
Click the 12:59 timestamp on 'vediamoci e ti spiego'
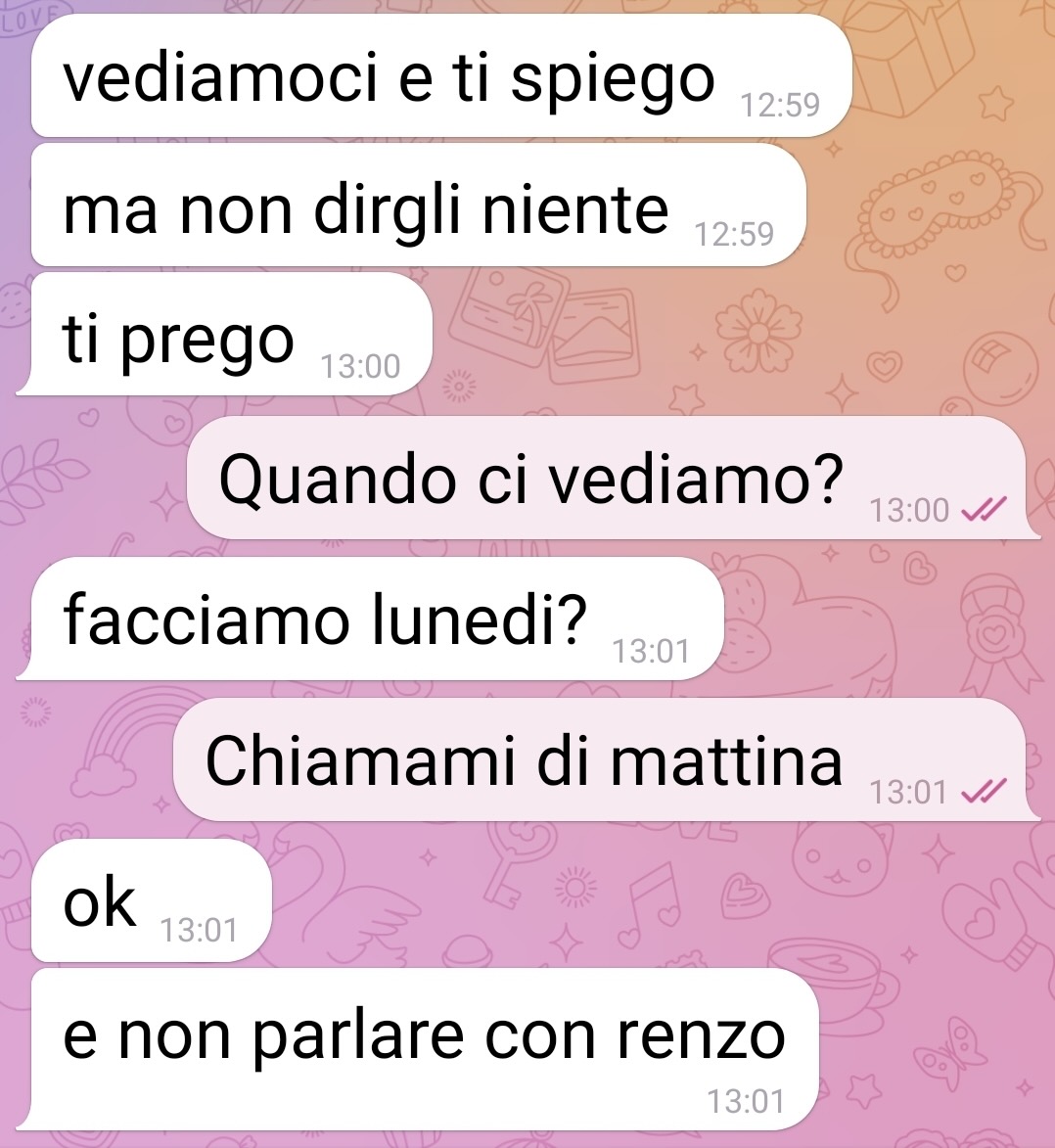(780, 105)
